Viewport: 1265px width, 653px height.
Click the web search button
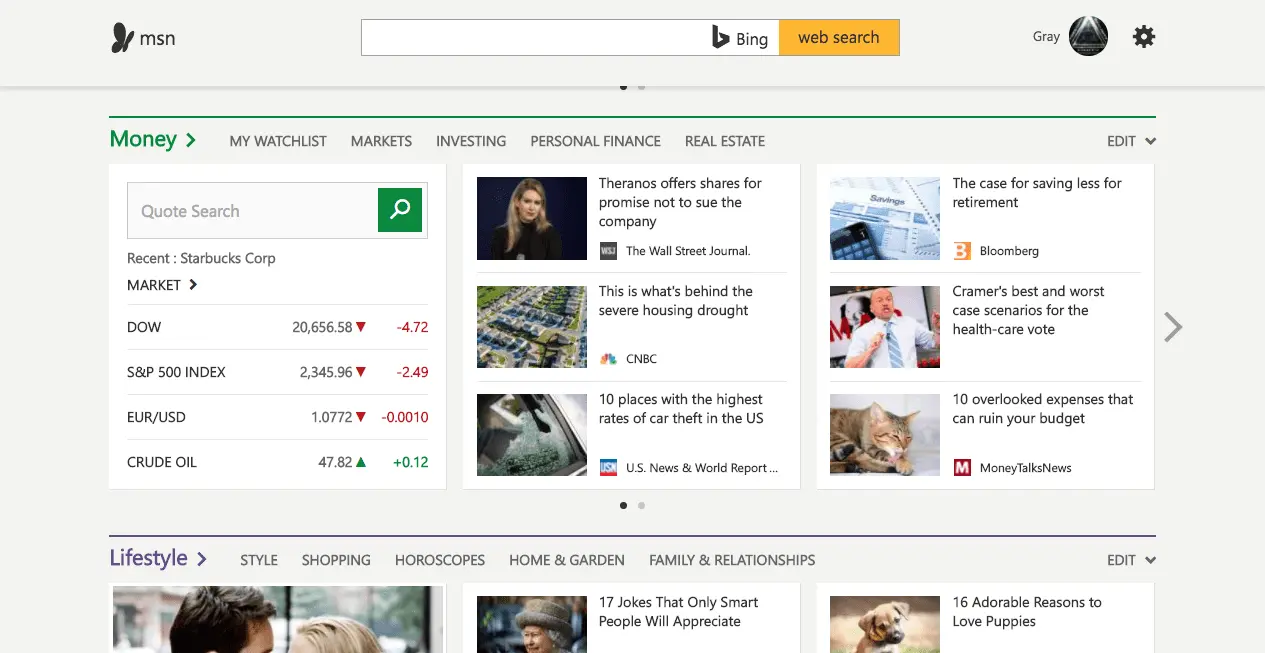[x=838, y=38]
